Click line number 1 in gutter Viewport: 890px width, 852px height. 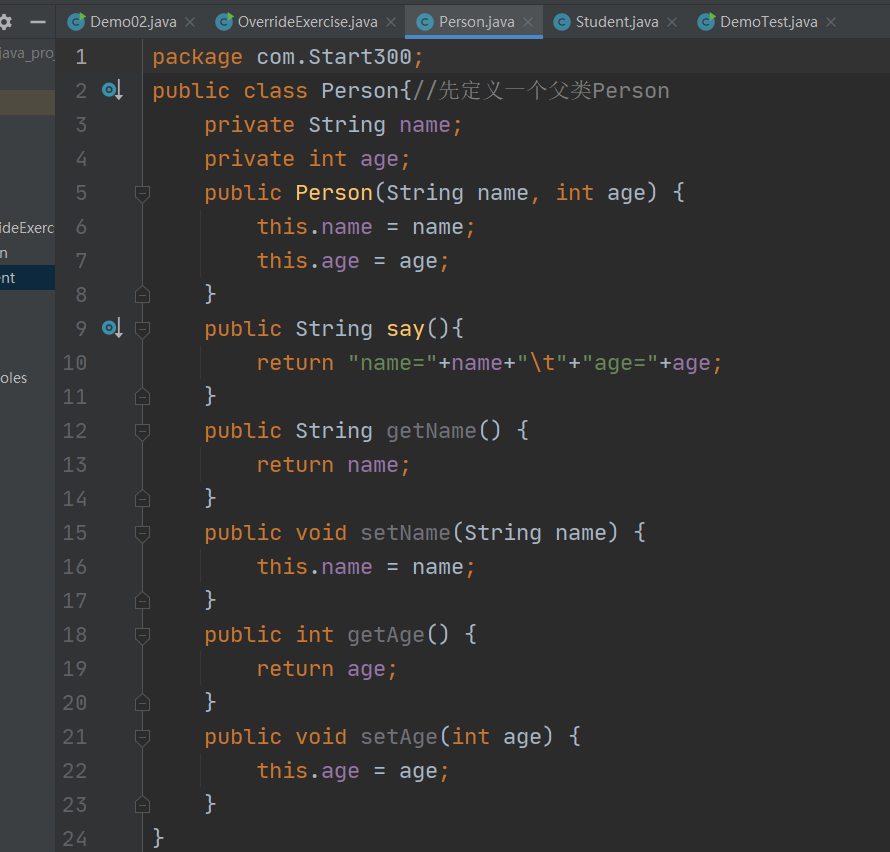[81, 57]
